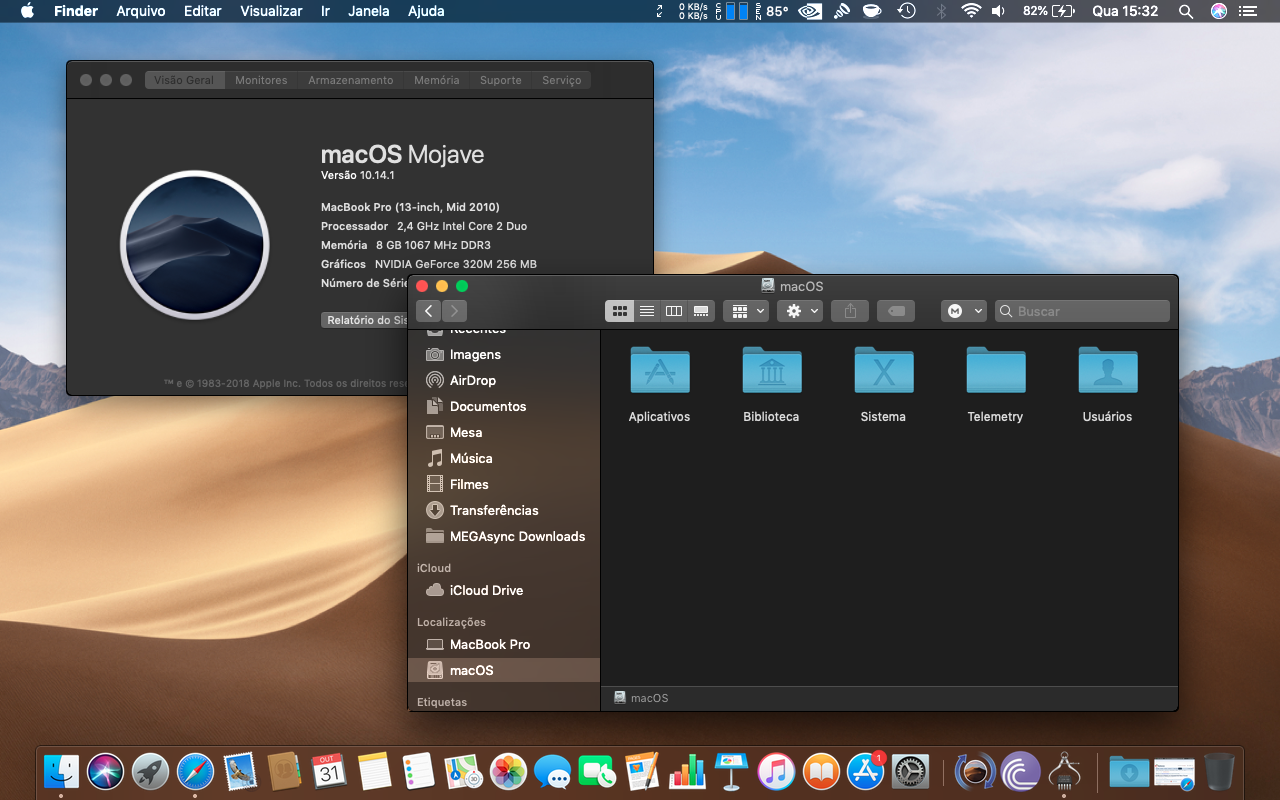
Task: Click the volume menu bar icon
Action: (x=998, y=11)
